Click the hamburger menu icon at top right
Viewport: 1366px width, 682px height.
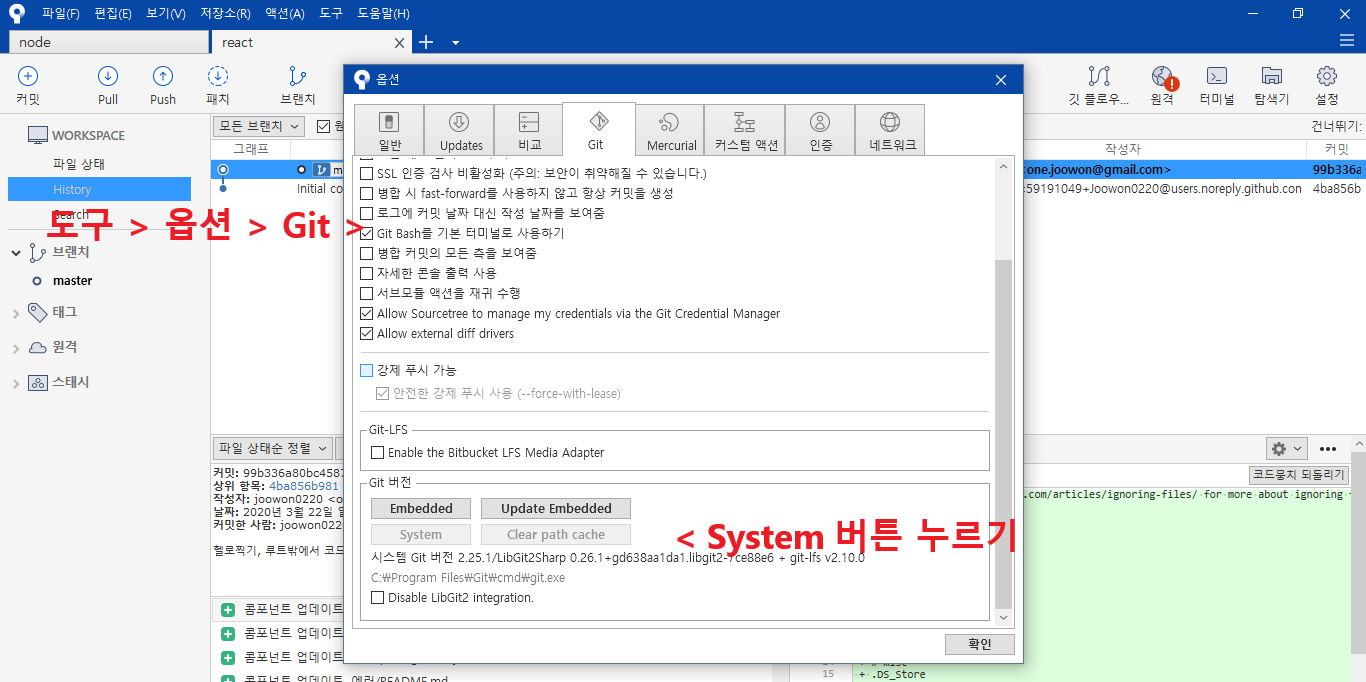pos(1347,41)
